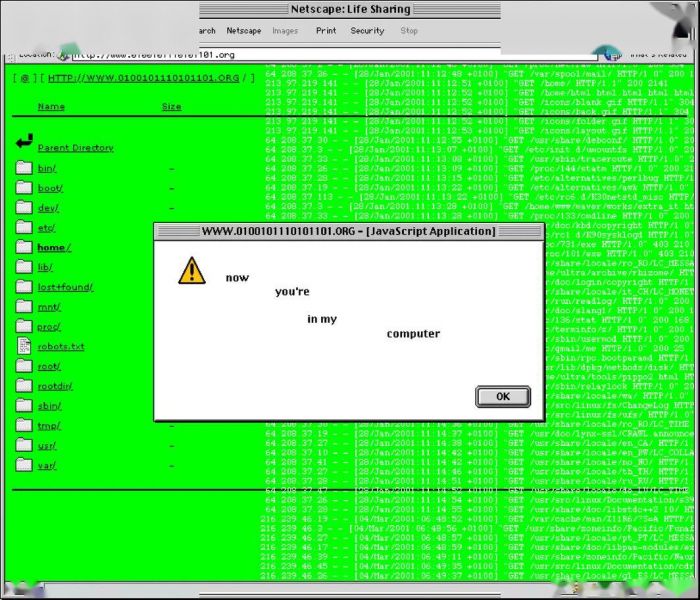Open the etc/ folder icon
Viewport: 700px width, 600px height.
click(x=24, y=227)
